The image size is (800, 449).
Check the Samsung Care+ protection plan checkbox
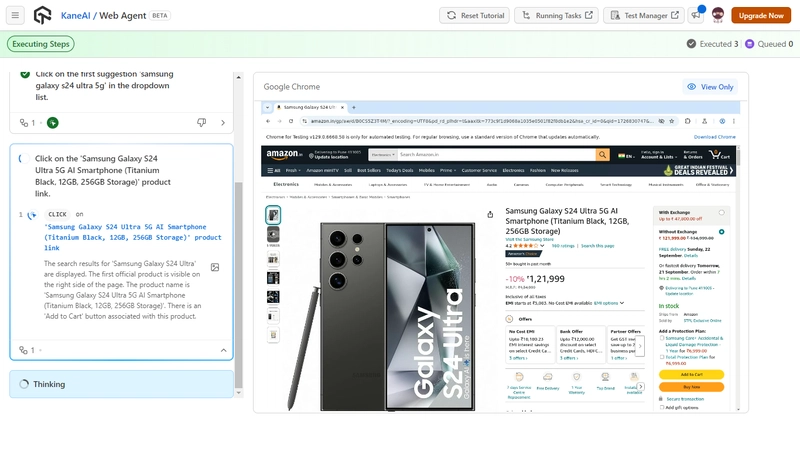click(x=662, y=338)
